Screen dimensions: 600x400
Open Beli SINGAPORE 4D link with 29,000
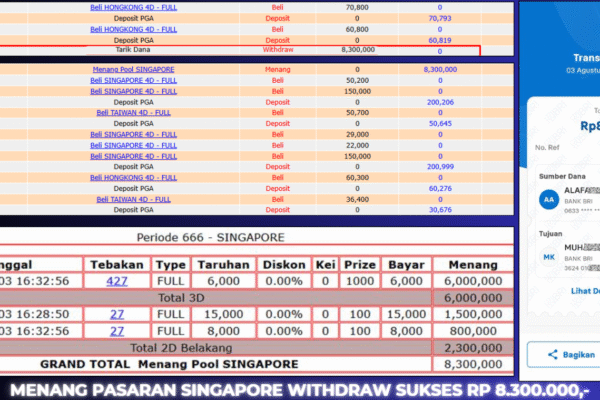(x=134, y=134)
